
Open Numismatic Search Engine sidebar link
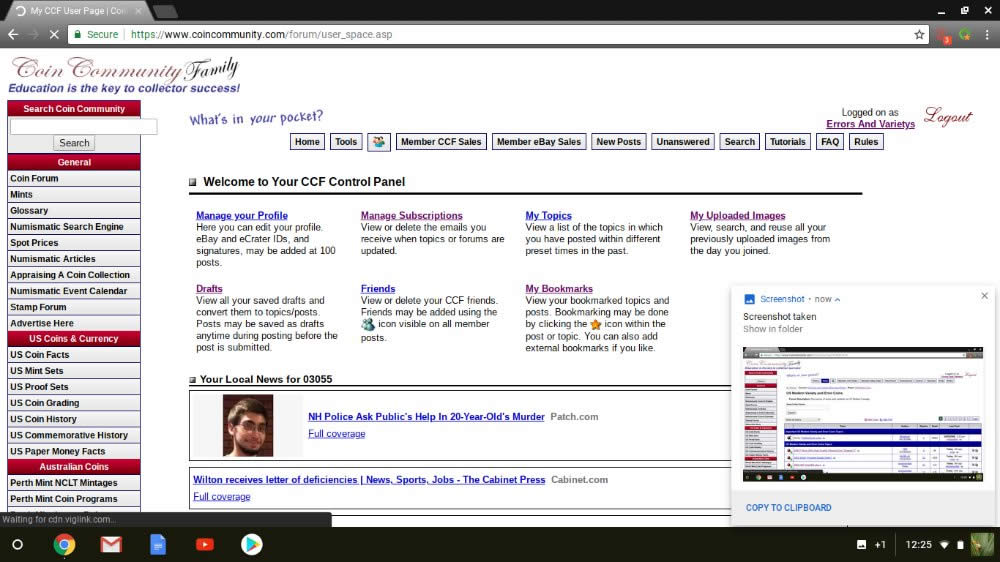(74, 226)
